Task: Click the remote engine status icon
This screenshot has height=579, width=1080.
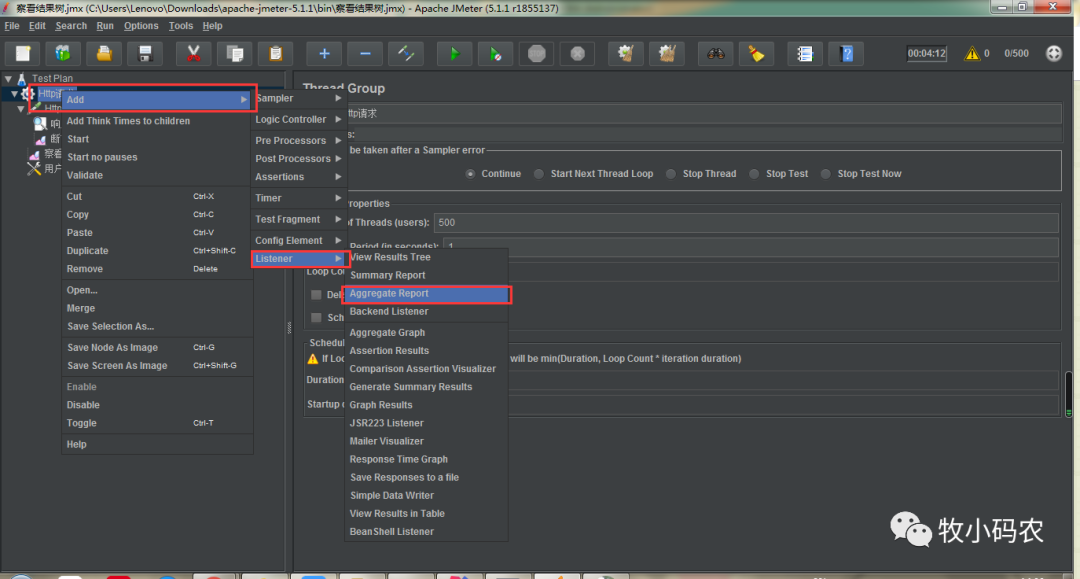Action: click(x=1054, y=53)
